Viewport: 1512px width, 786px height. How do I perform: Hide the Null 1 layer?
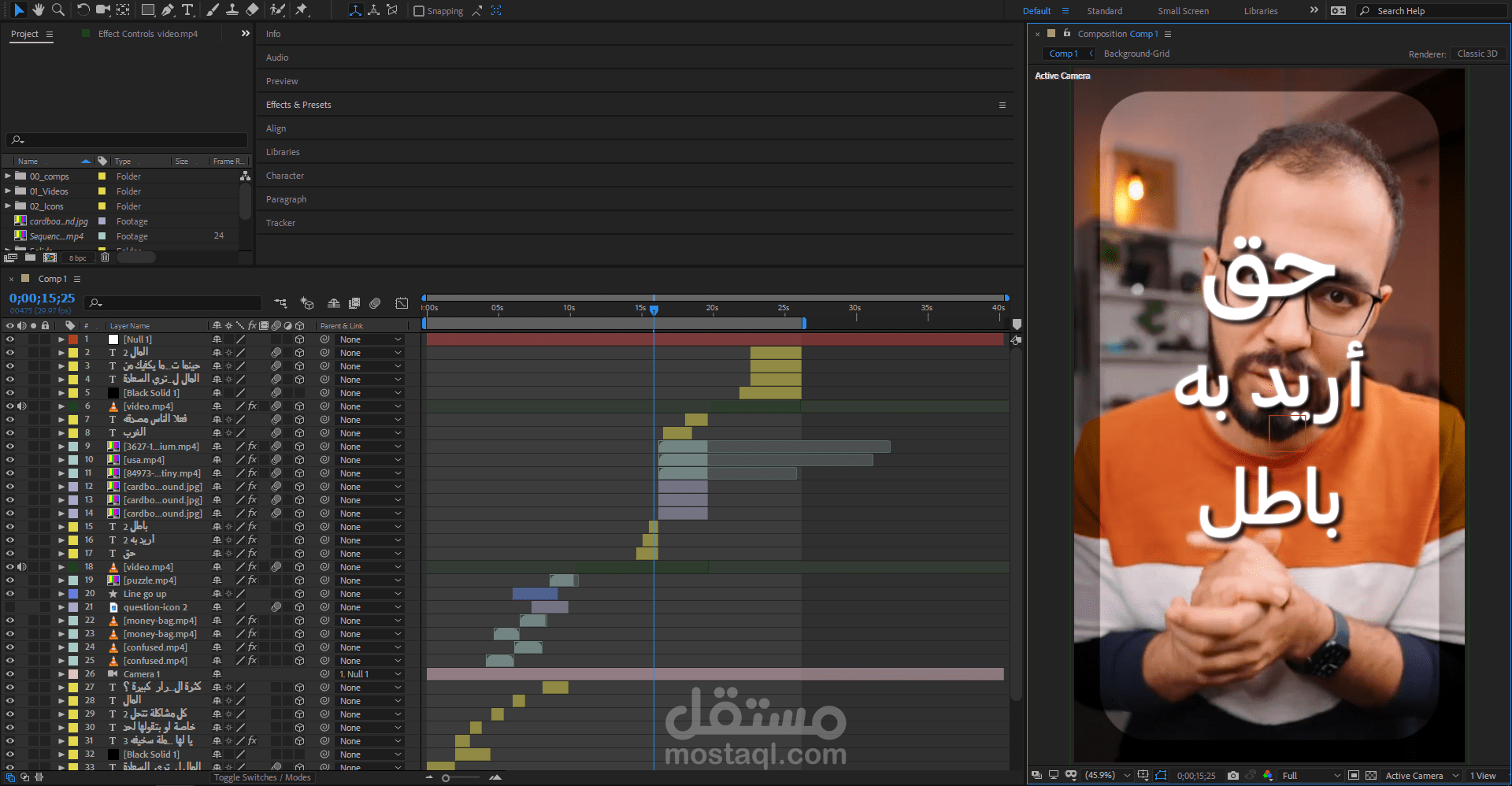[x=10, y=339]
